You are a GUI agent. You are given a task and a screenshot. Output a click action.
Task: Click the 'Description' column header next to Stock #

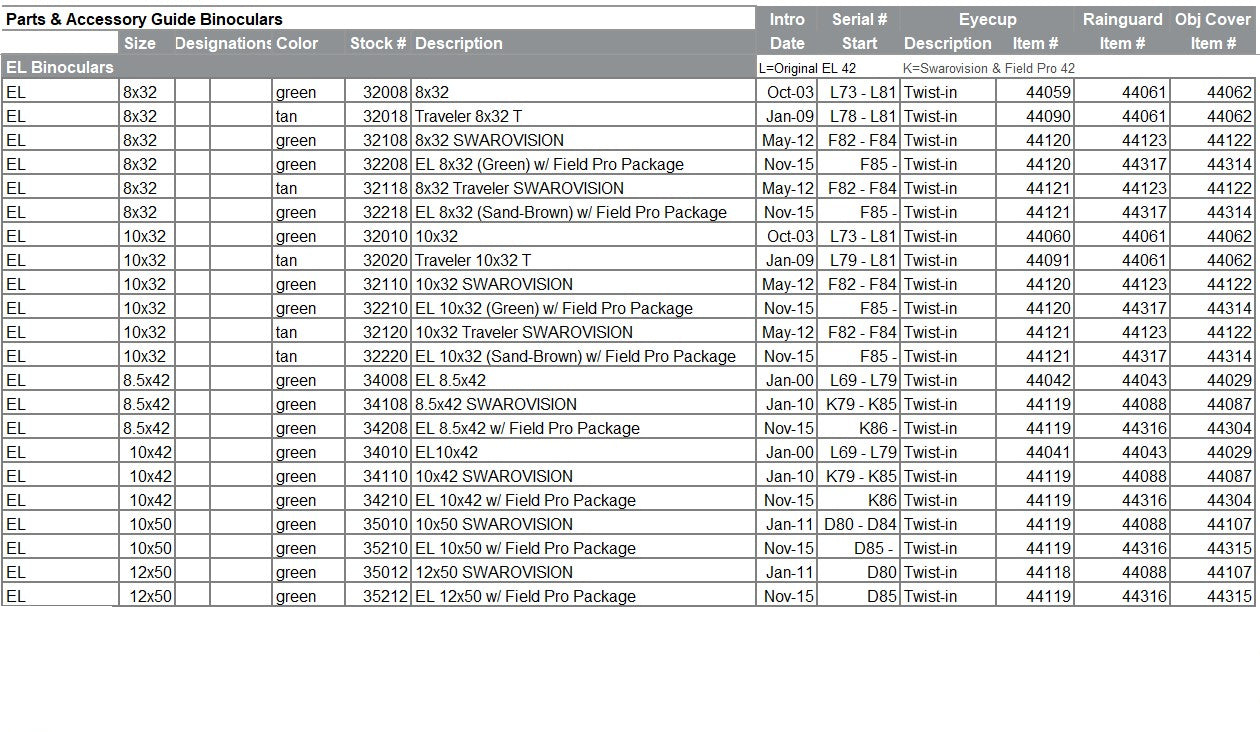point(459,43)
